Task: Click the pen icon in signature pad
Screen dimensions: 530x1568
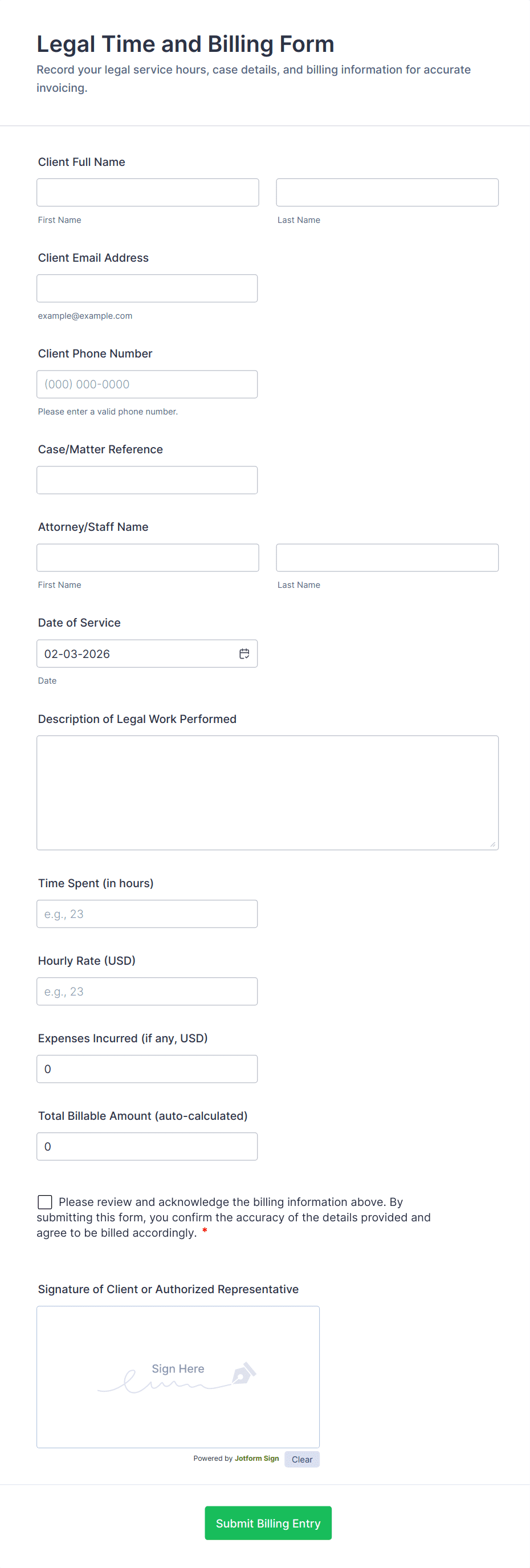Action: (243, 1373)
